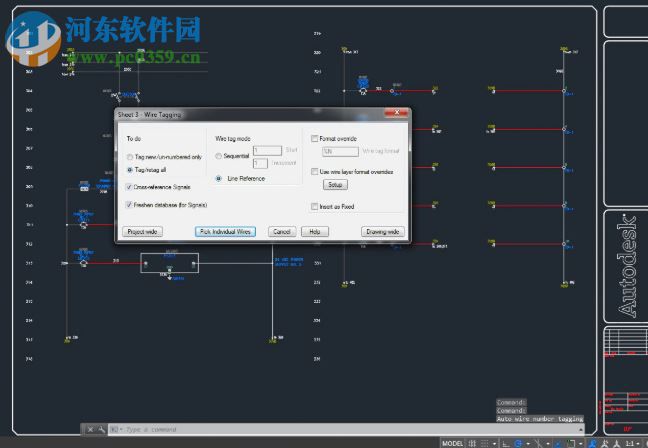Toggle Cross-reference Signals checkbox
The image size is (648, 448).
pos(129,187)
